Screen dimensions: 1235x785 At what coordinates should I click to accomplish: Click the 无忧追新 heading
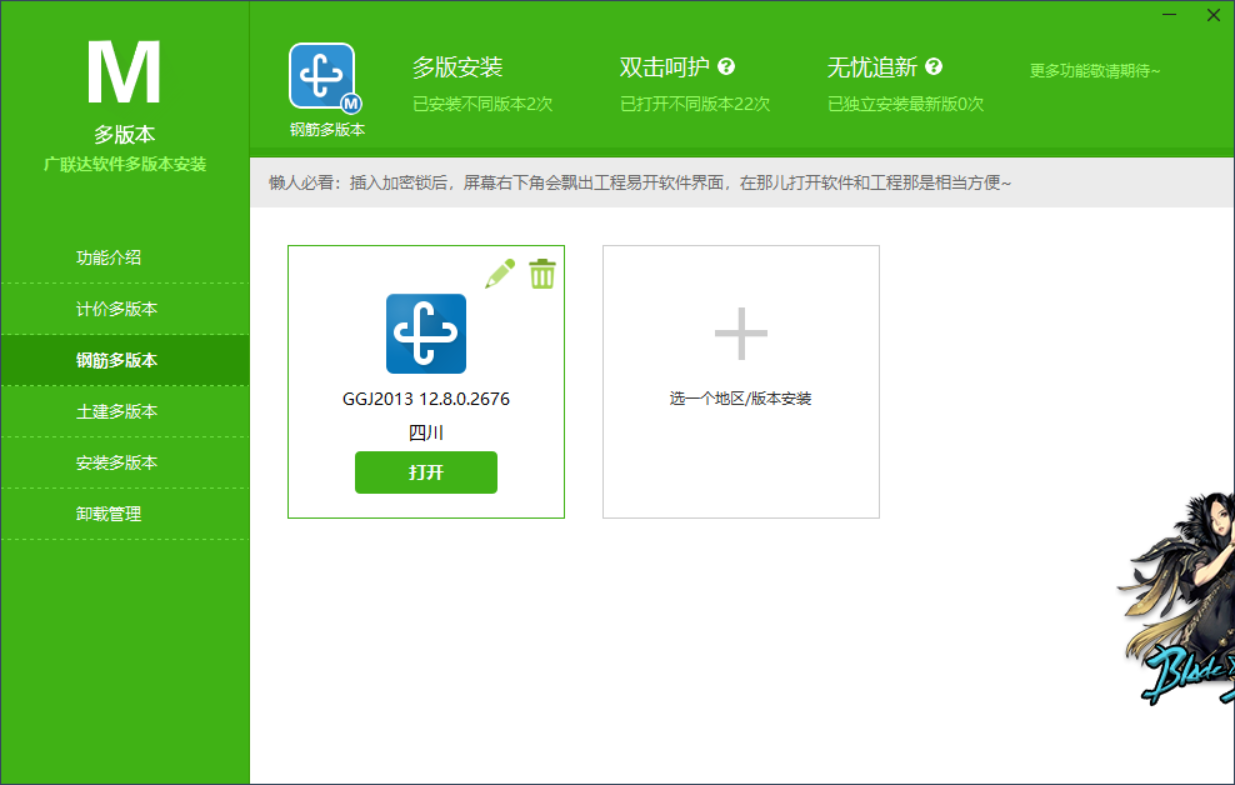point(872,67)
